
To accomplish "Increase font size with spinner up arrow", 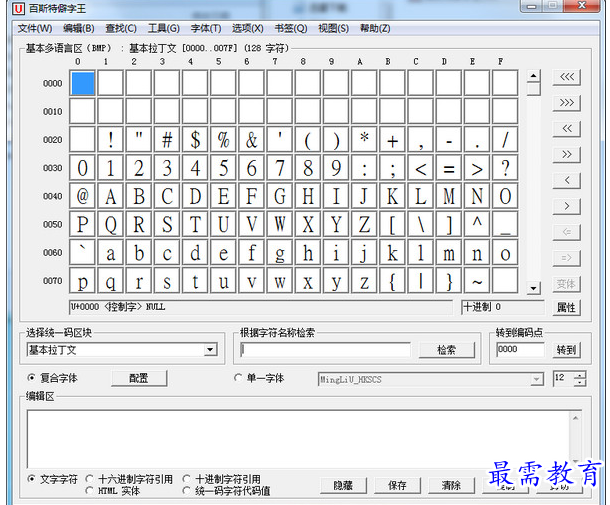I will (x=580, y=374).
